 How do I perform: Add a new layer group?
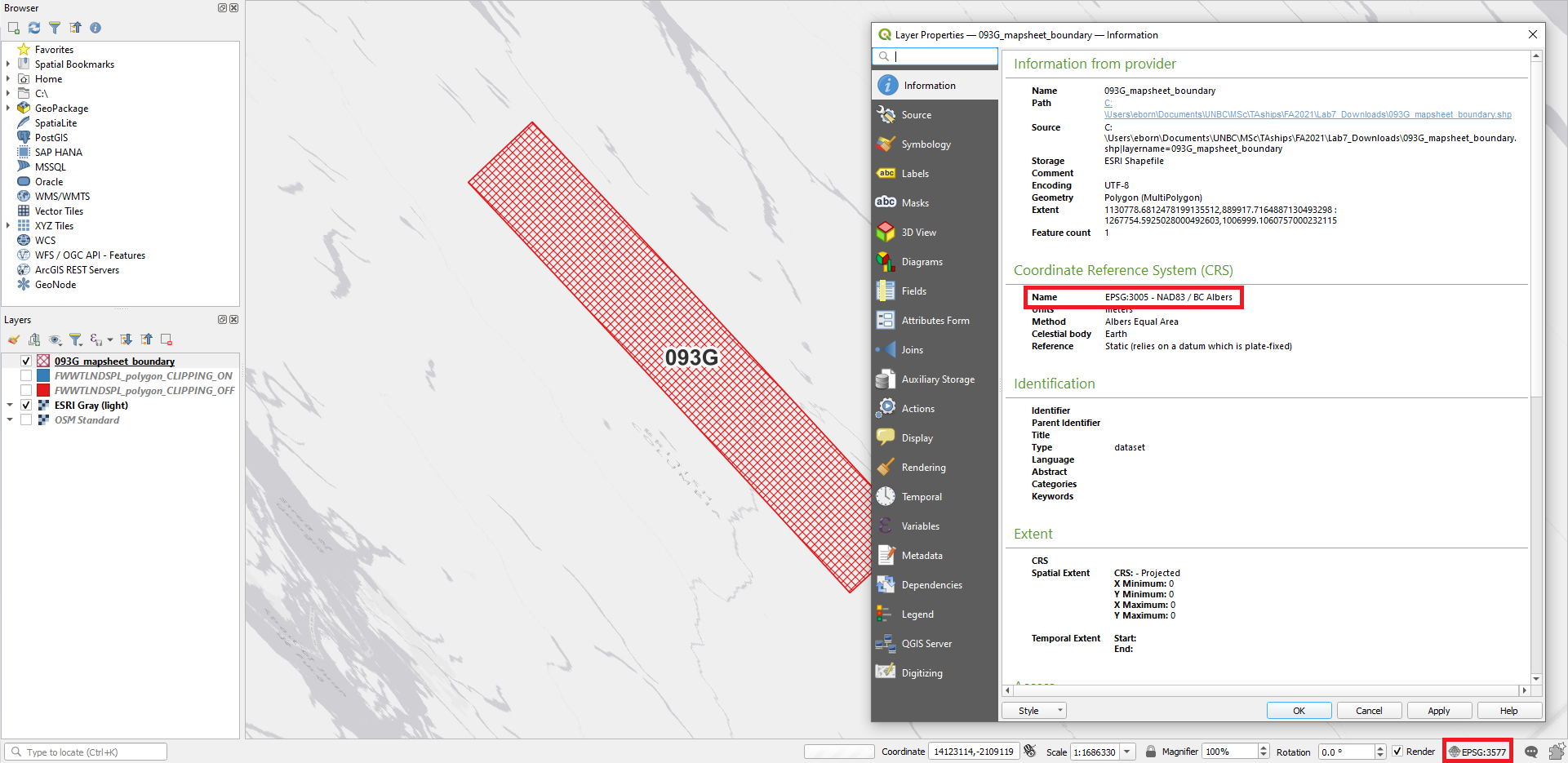(x=34, y=339)
